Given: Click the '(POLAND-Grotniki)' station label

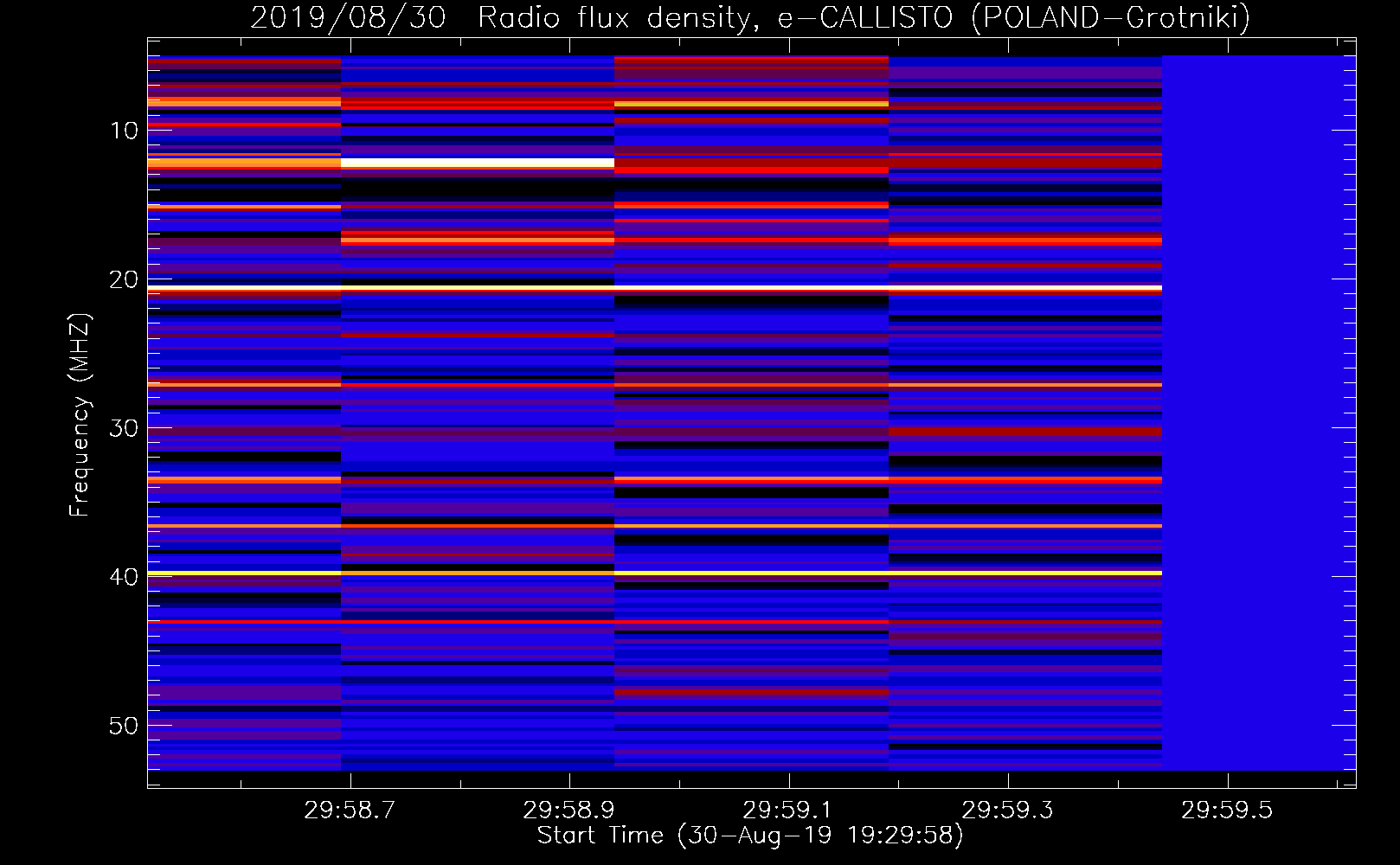Looking at the screenshot, I should [x=1110, y=17].
